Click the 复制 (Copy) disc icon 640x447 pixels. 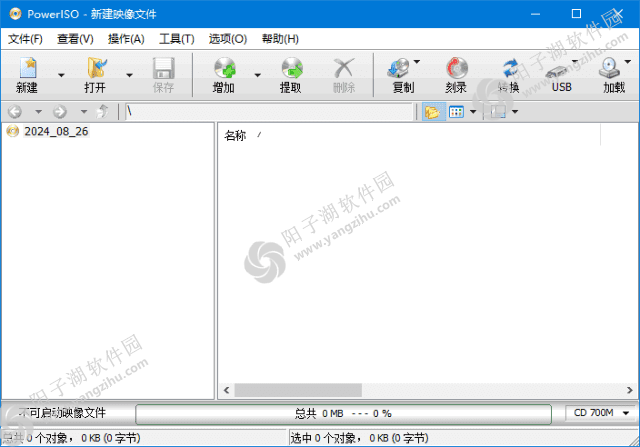[398, 68]
